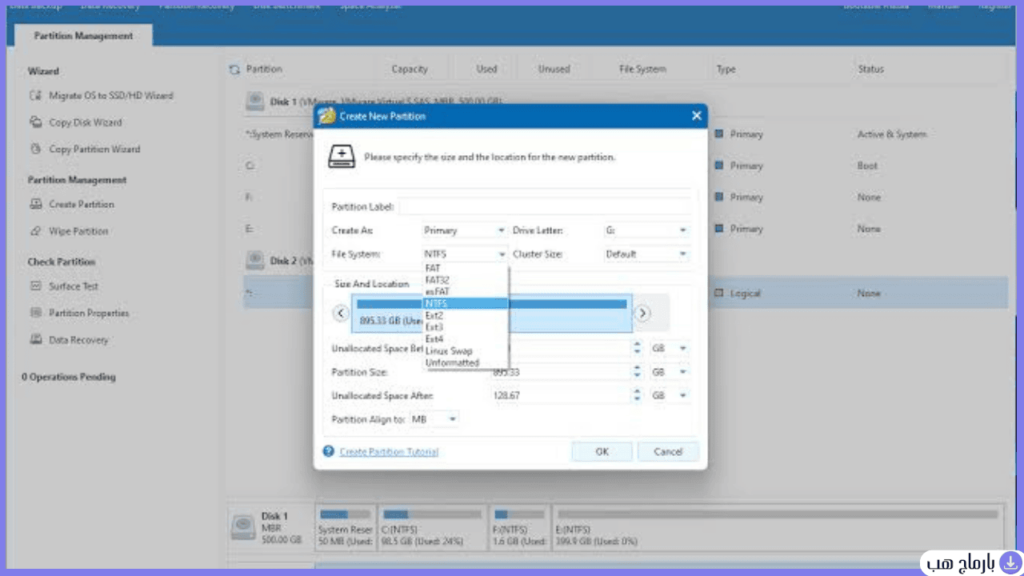The image size is (1024, 576).
Task: Click the left arrow beside the size bar
Action: coord(340,313)
